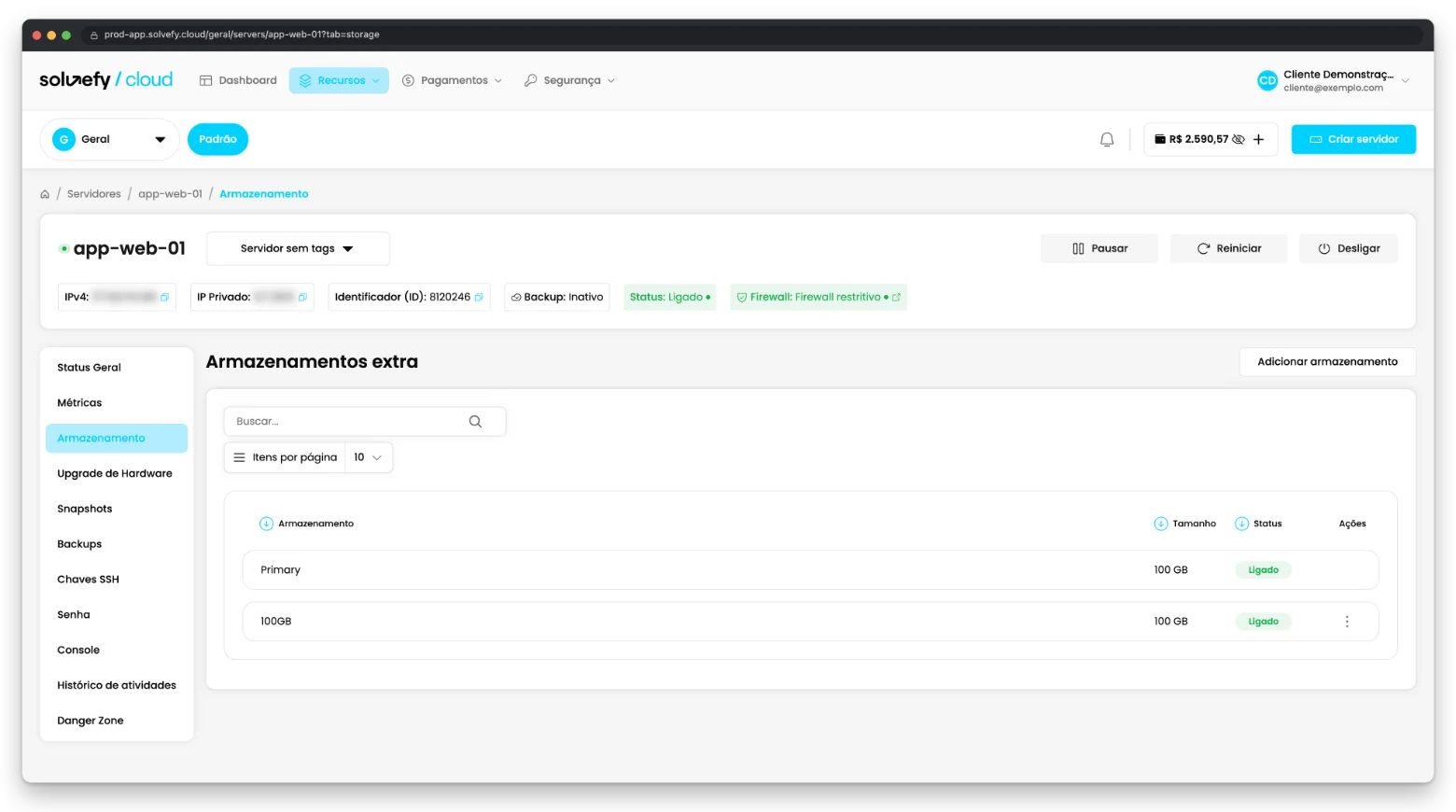Open Console sidebar tab
The height and width of the screenshot is (812, 1456).
(117, 650)
